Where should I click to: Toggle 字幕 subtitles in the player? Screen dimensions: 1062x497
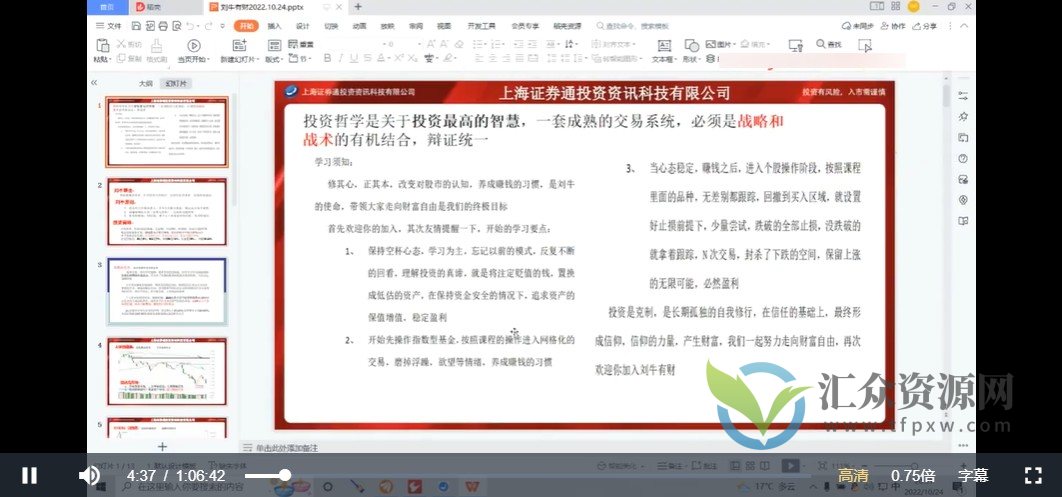coord(973,475)
